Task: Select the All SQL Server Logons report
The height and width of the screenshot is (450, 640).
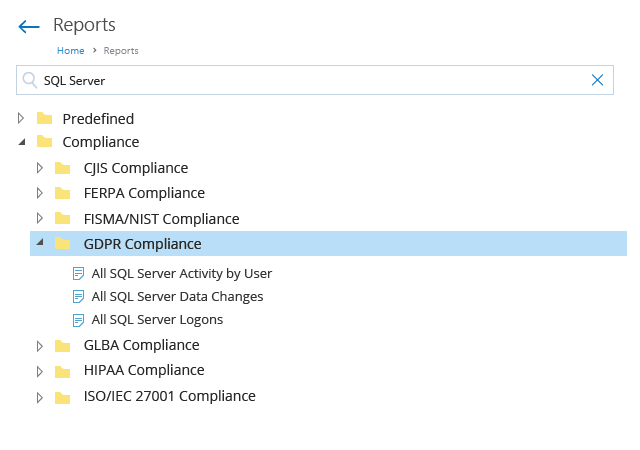Action: pos(157,320)
